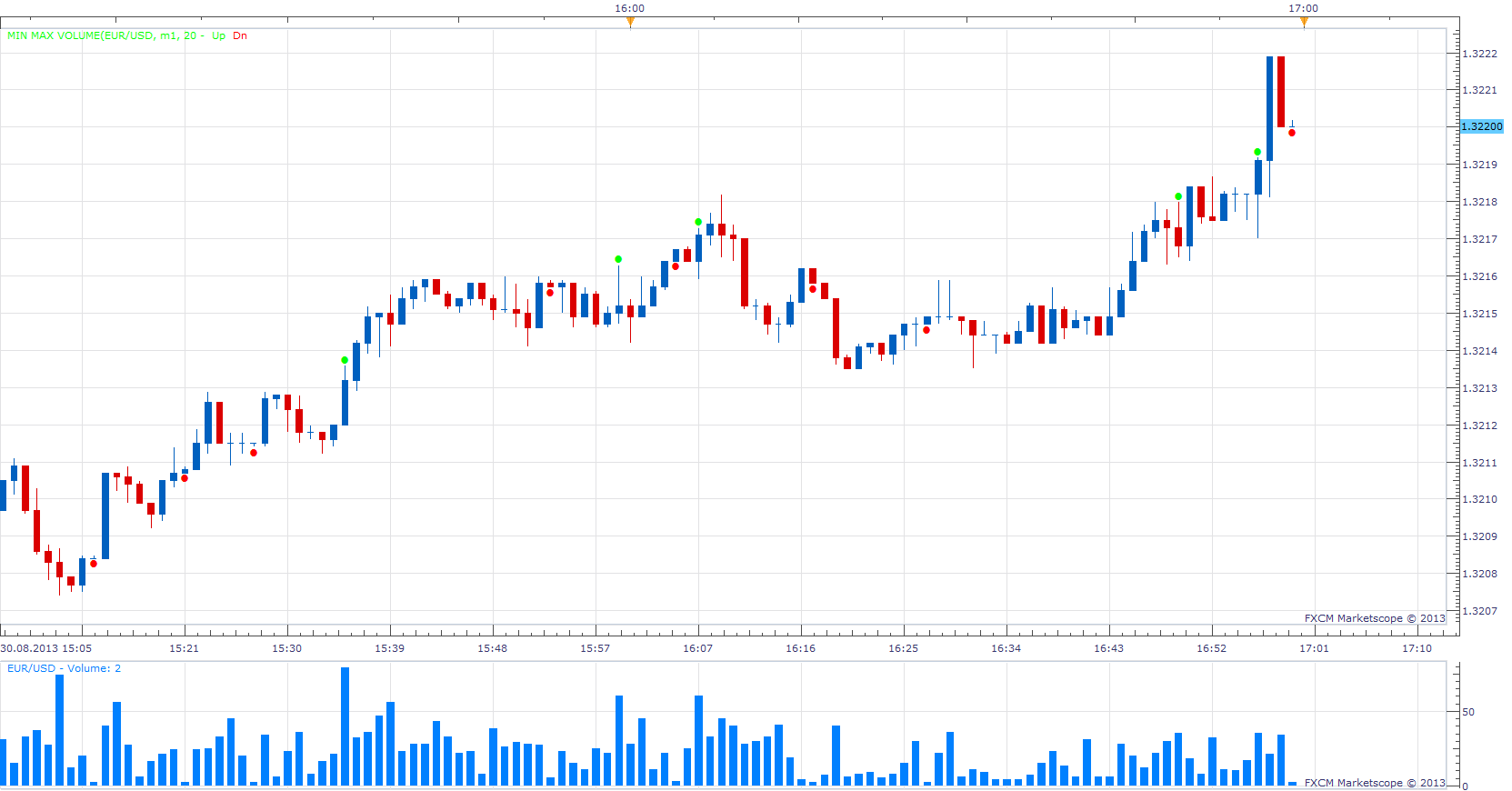1512x791 pixels.
Task: Click the 1.3221 price axis label
Action: tap(1479, 90)
